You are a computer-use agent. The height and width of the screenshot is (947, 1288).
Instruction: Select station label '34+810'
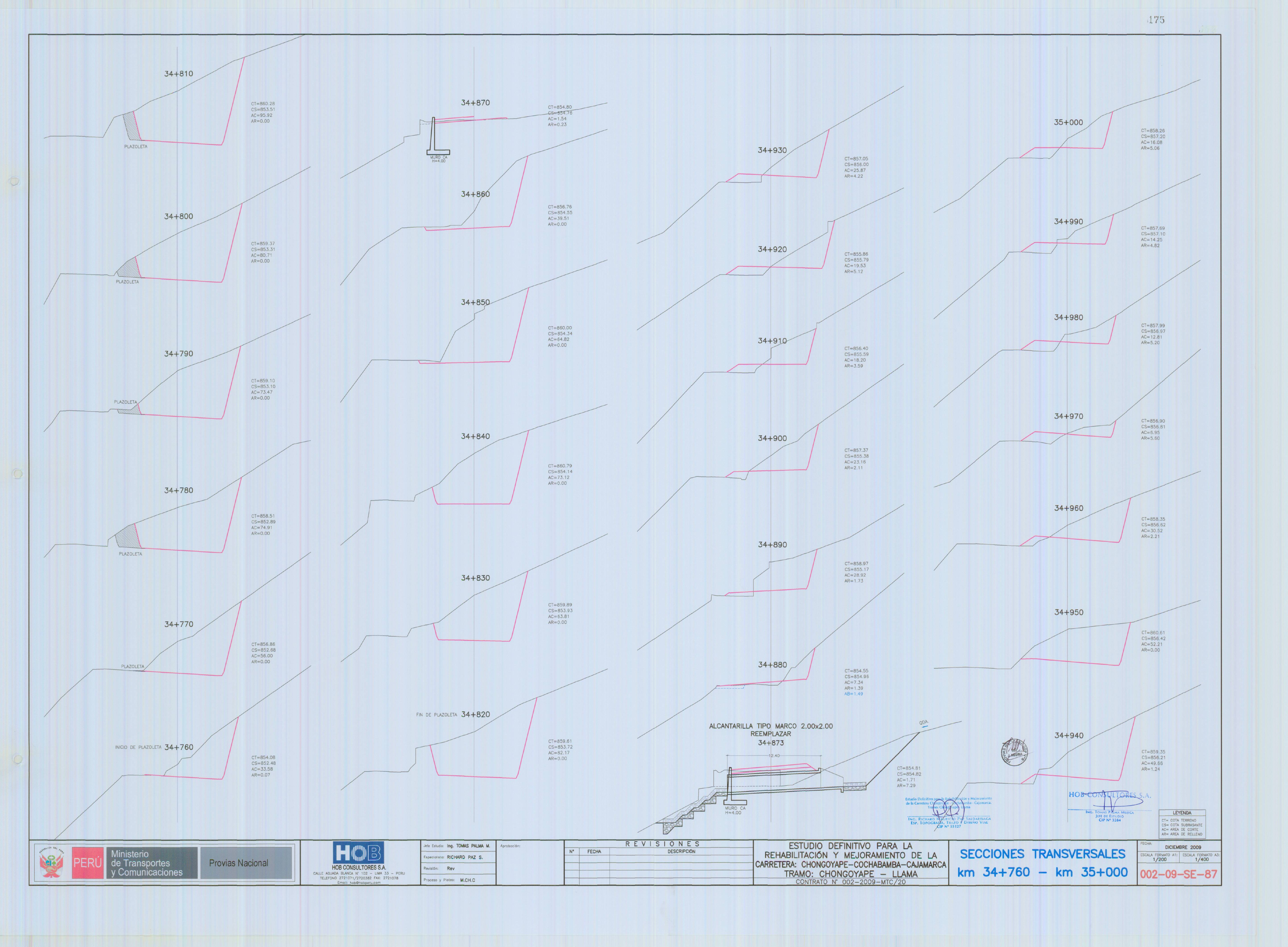click(179, 74)
